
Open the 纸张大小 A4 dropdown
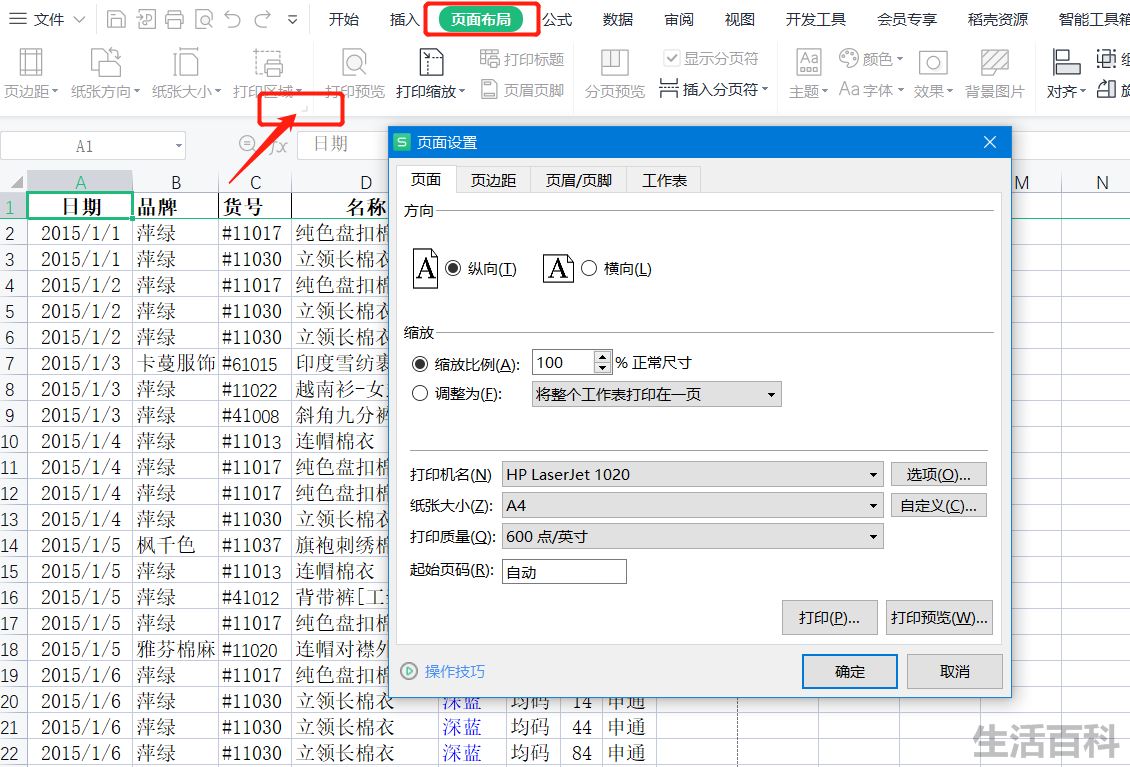pyautogui.click(x=692, y=505)
